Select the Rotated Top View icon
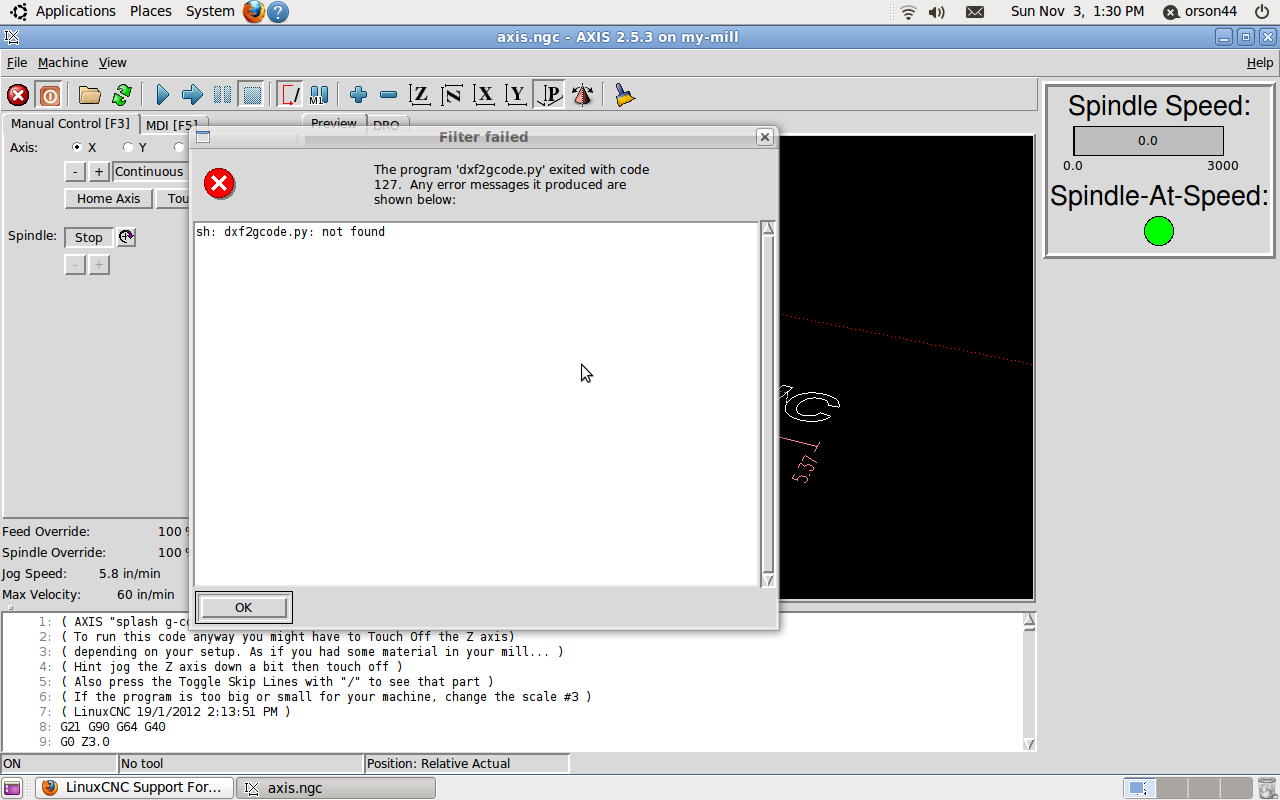The height and width of the screenshot is (800, 1280). point(452,95)
